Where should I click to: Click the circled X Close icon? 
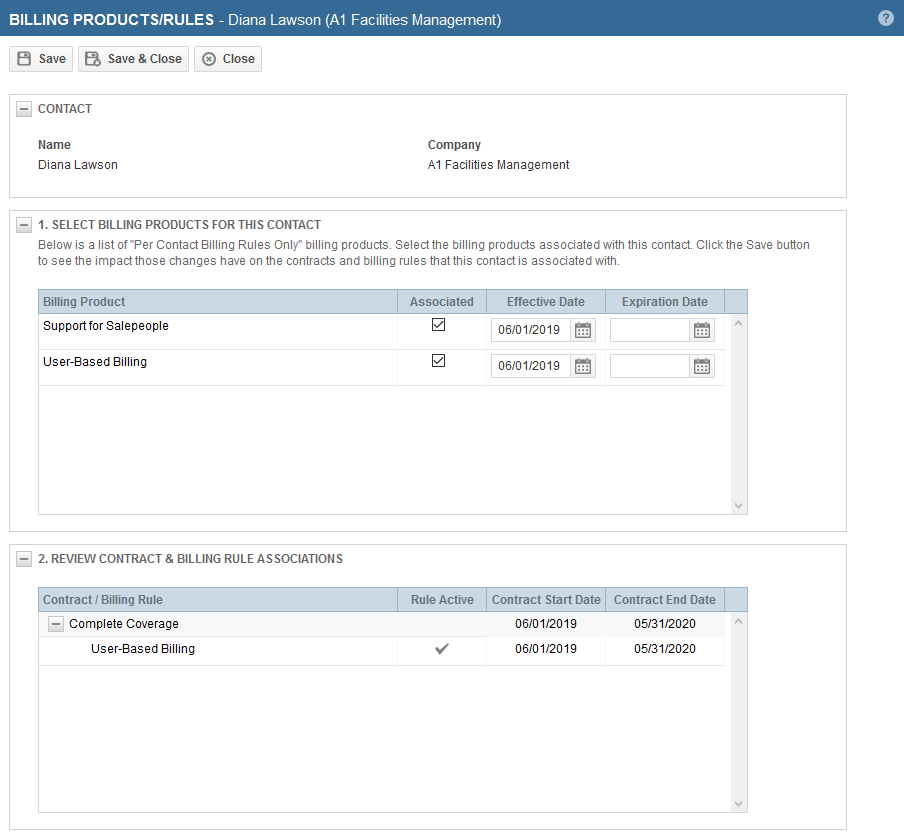(211, 58)
